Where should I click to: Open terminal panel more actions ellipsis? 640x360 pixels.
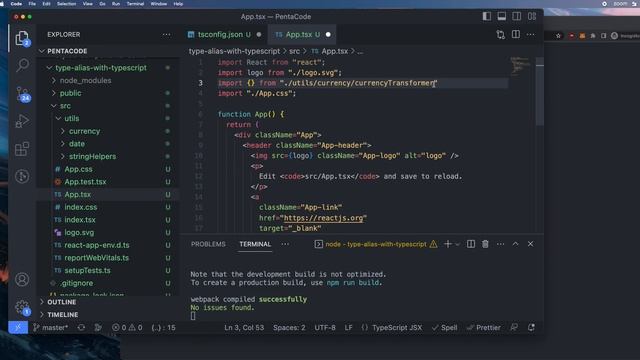click(x=500, y=244)
